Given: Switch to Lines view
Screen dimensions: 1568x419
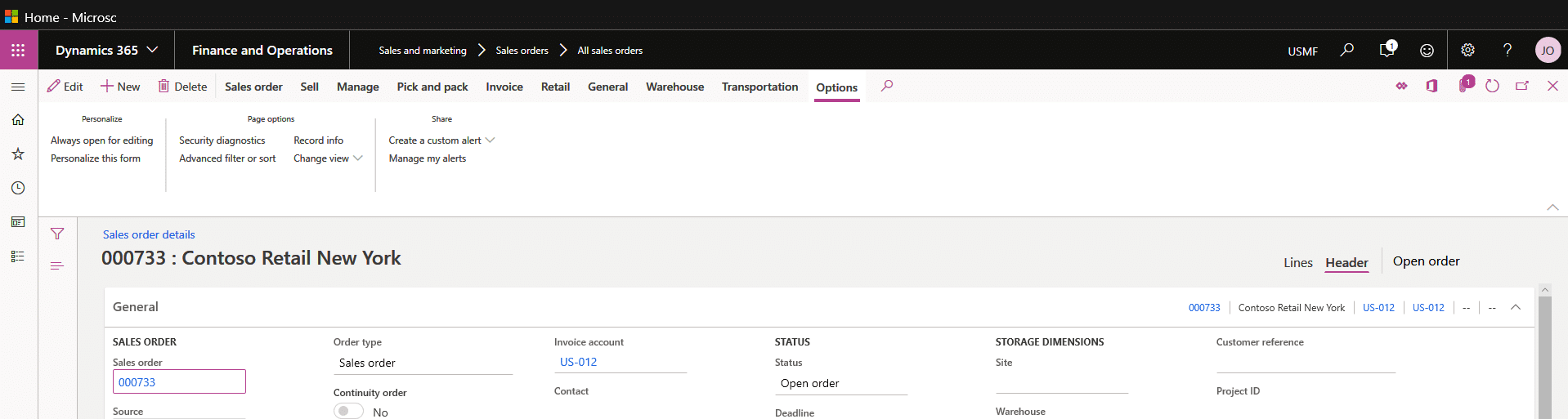Looking at the screenshot, I should click(x=1297, y=263).
